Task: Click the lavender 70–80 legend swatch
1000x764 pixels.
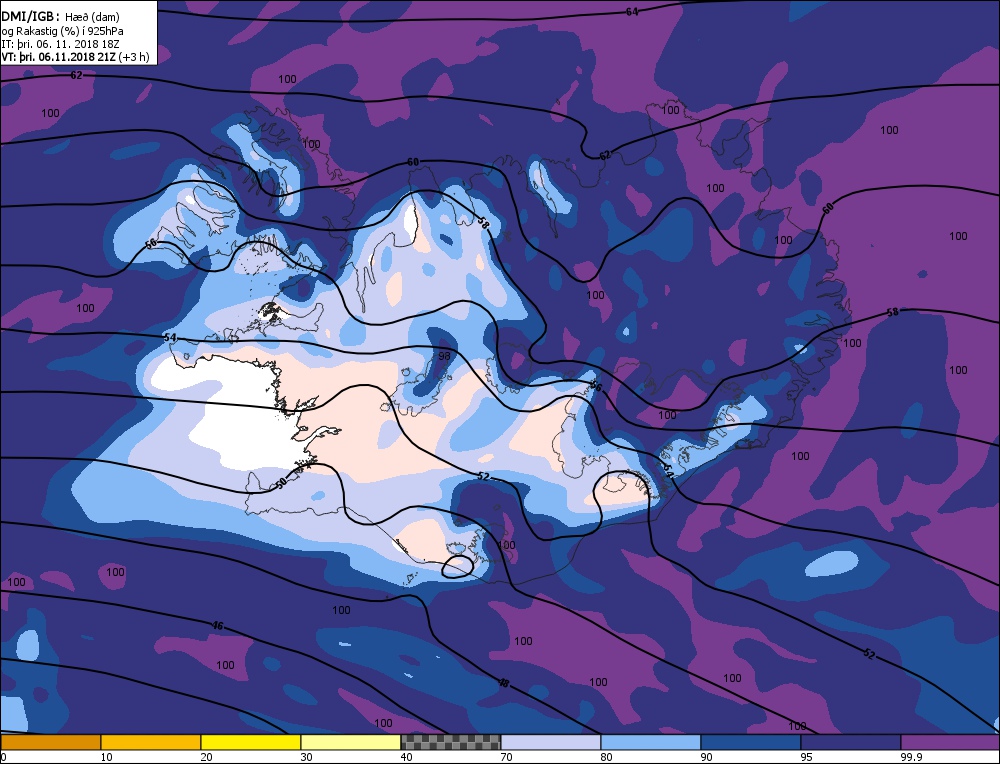Action: (550, 742)
